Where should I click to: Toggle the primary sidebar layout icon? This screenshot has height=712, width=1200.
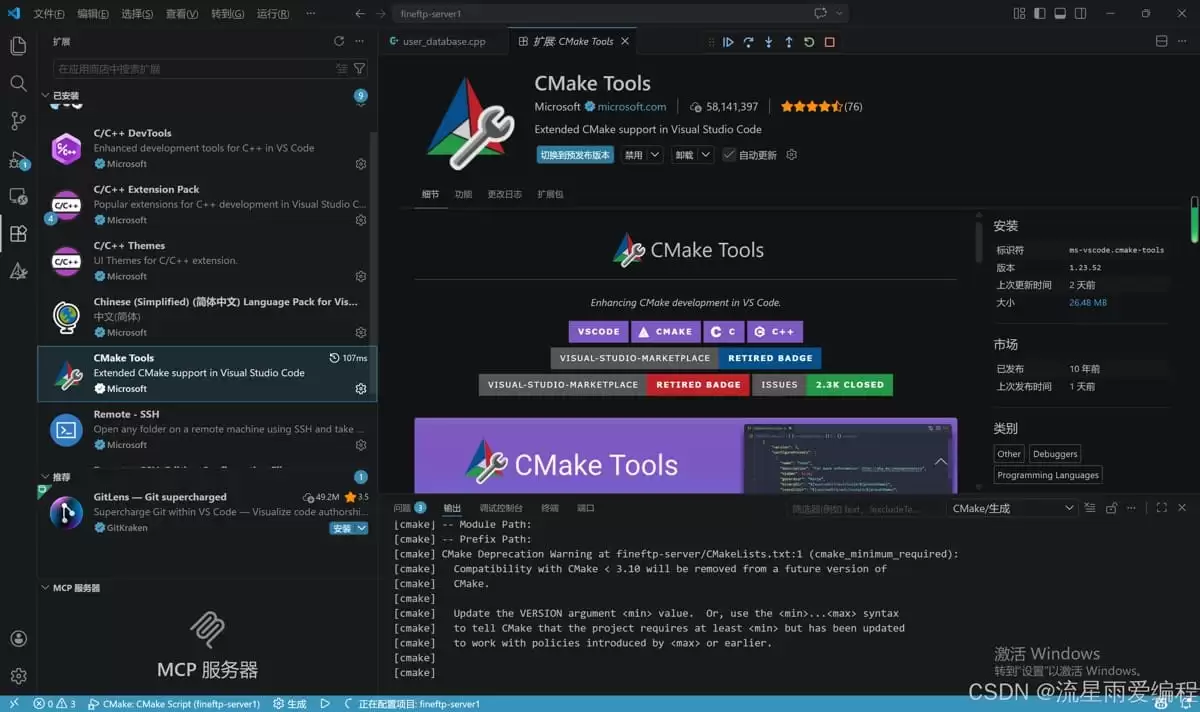[1041, 14]
